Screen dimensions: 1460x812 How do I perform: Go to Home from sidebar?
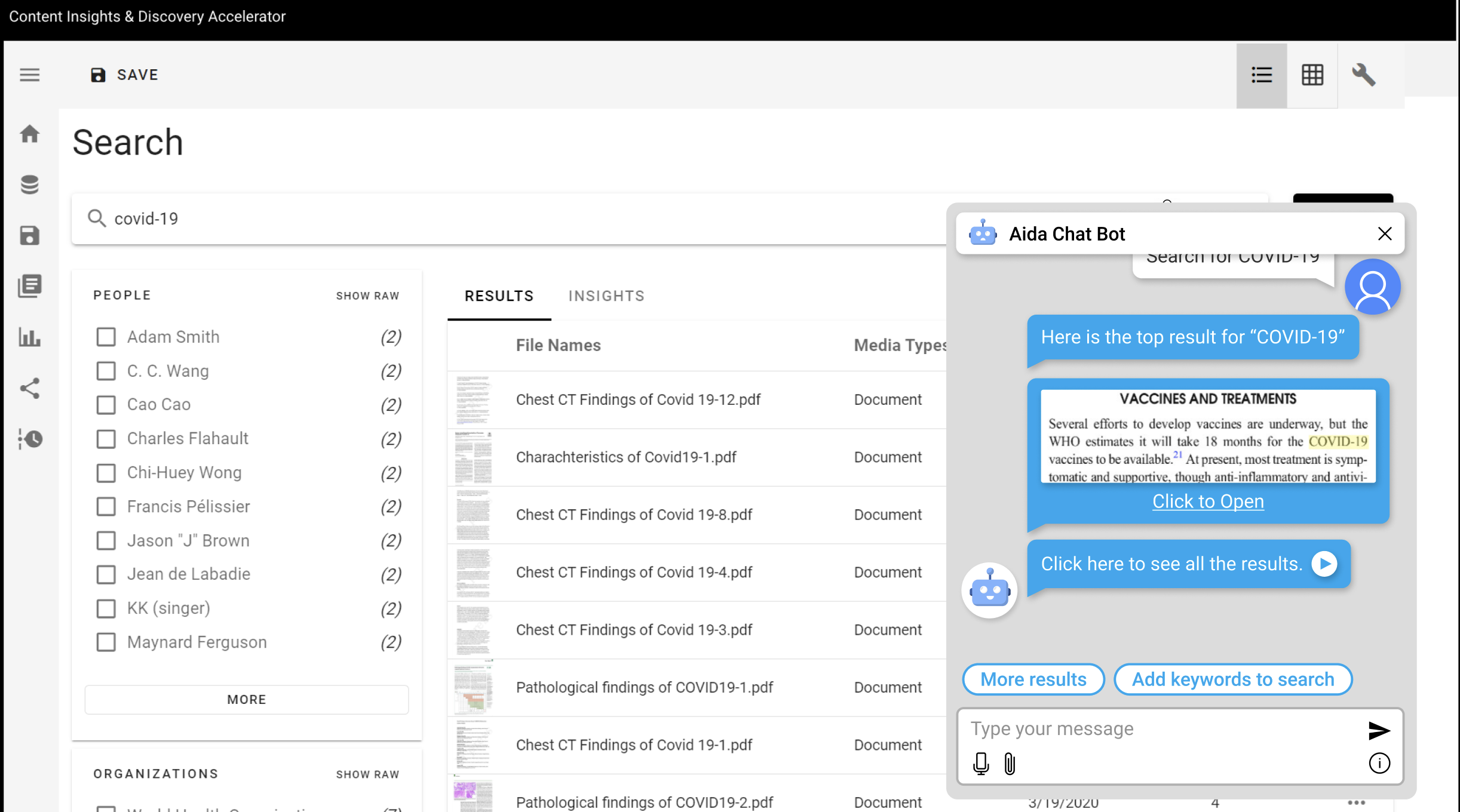tap(29, 134)
